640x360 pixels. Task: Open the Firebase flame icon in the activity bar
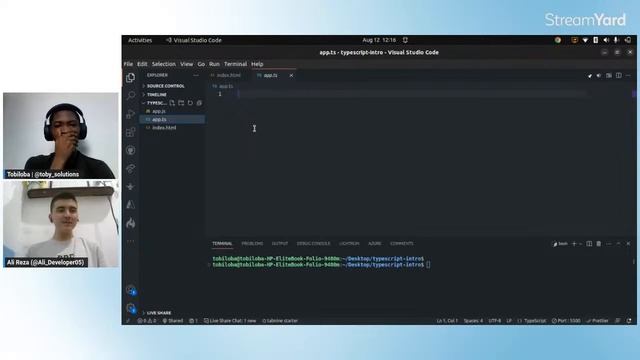(x=131, y=223)
